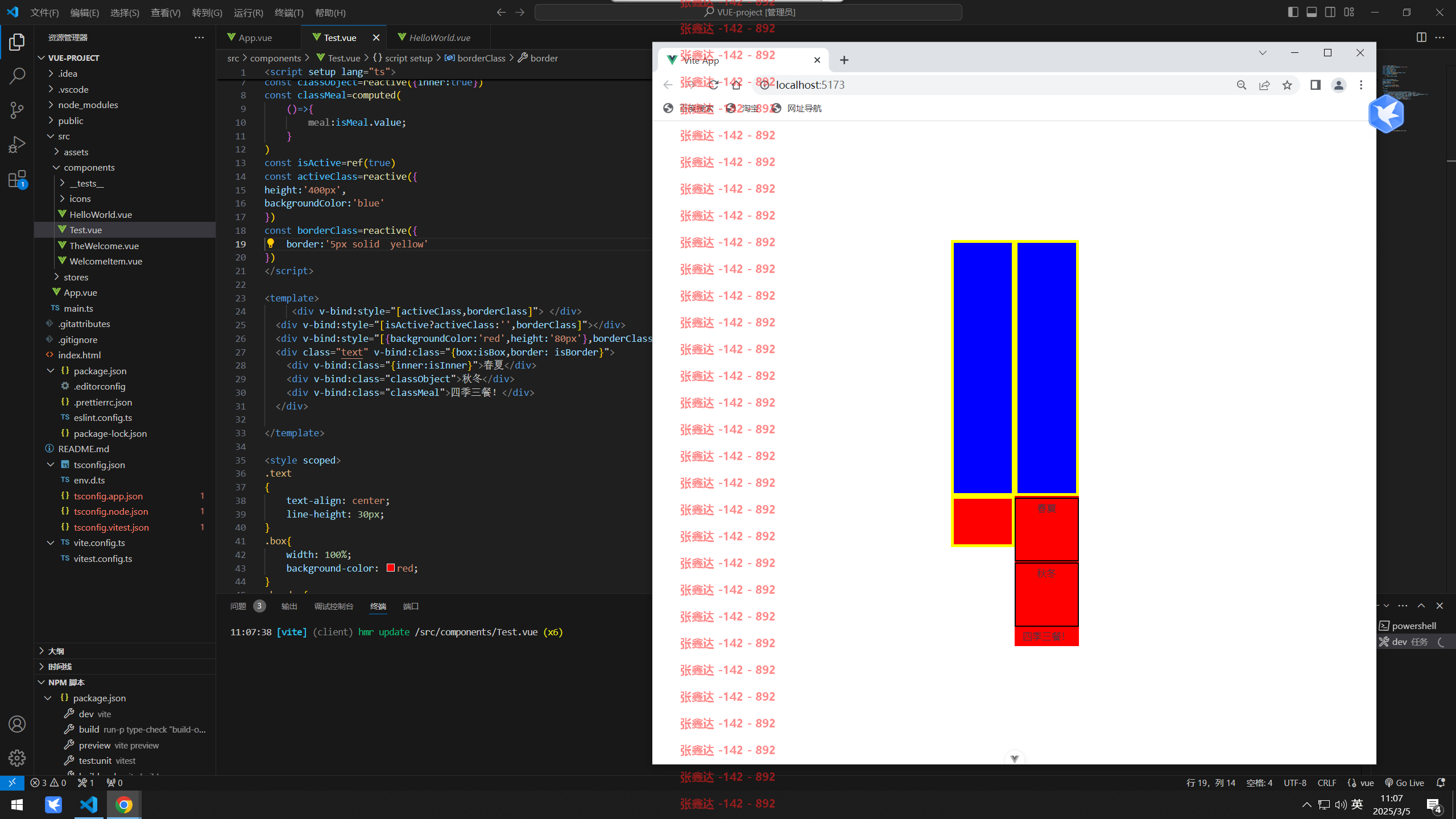Go back in VS Code navigation history
This screenshot has height=819, width=1456.
pos(501,12)
